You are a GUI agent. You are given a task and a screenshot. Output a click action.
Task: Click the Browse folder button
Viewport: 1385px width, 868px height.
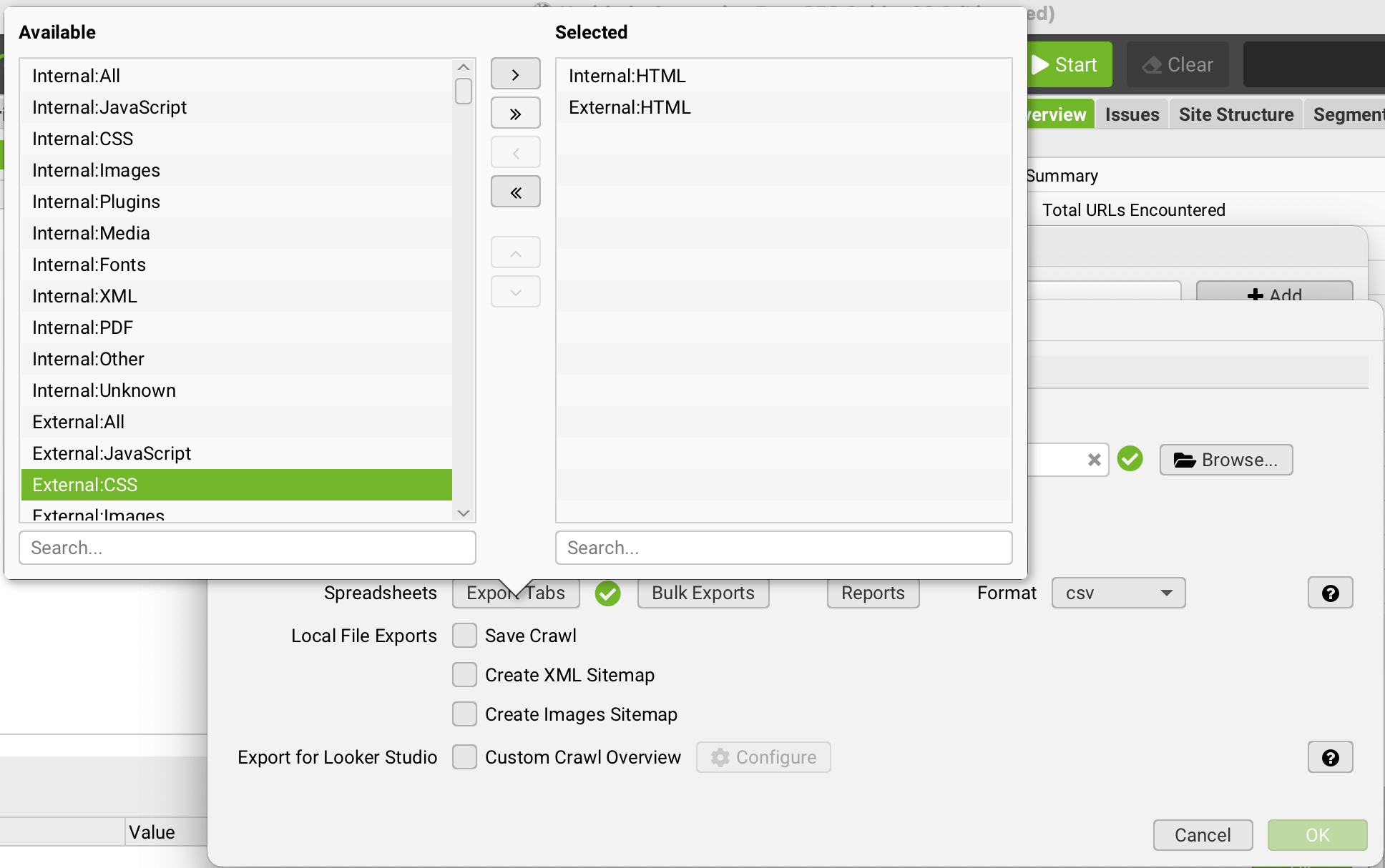click(1225, 460)
